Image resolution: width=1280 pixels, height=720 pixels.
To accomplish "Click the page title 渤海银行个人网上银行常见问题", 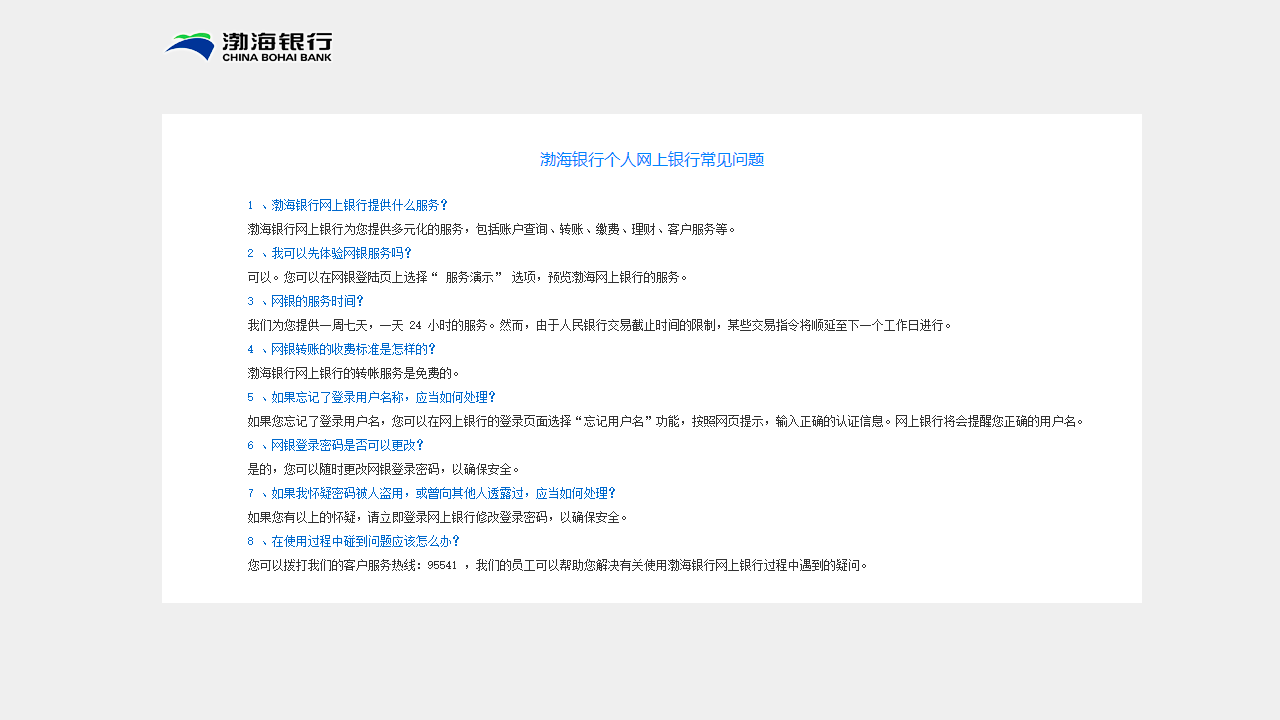I will (x=651, y=159).
